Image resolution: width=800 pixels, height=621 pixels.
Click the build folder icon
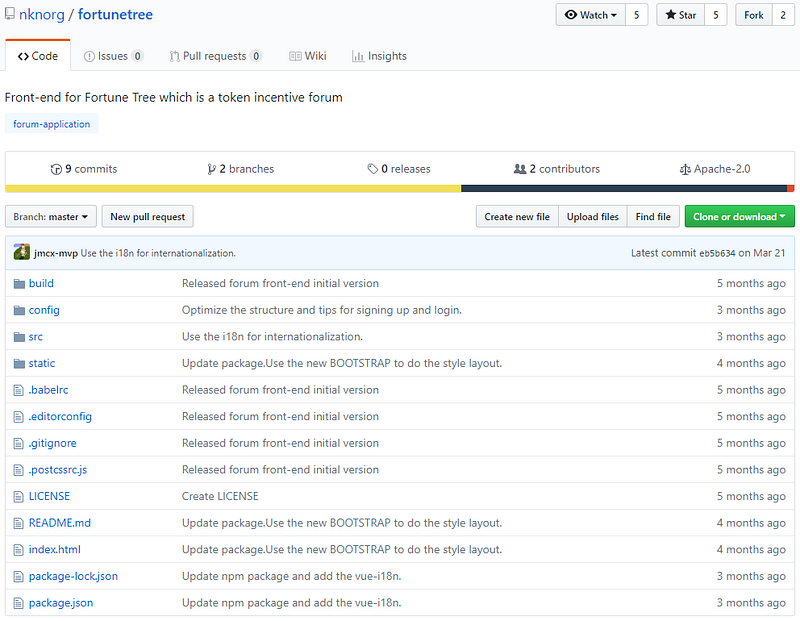[19, 284]
